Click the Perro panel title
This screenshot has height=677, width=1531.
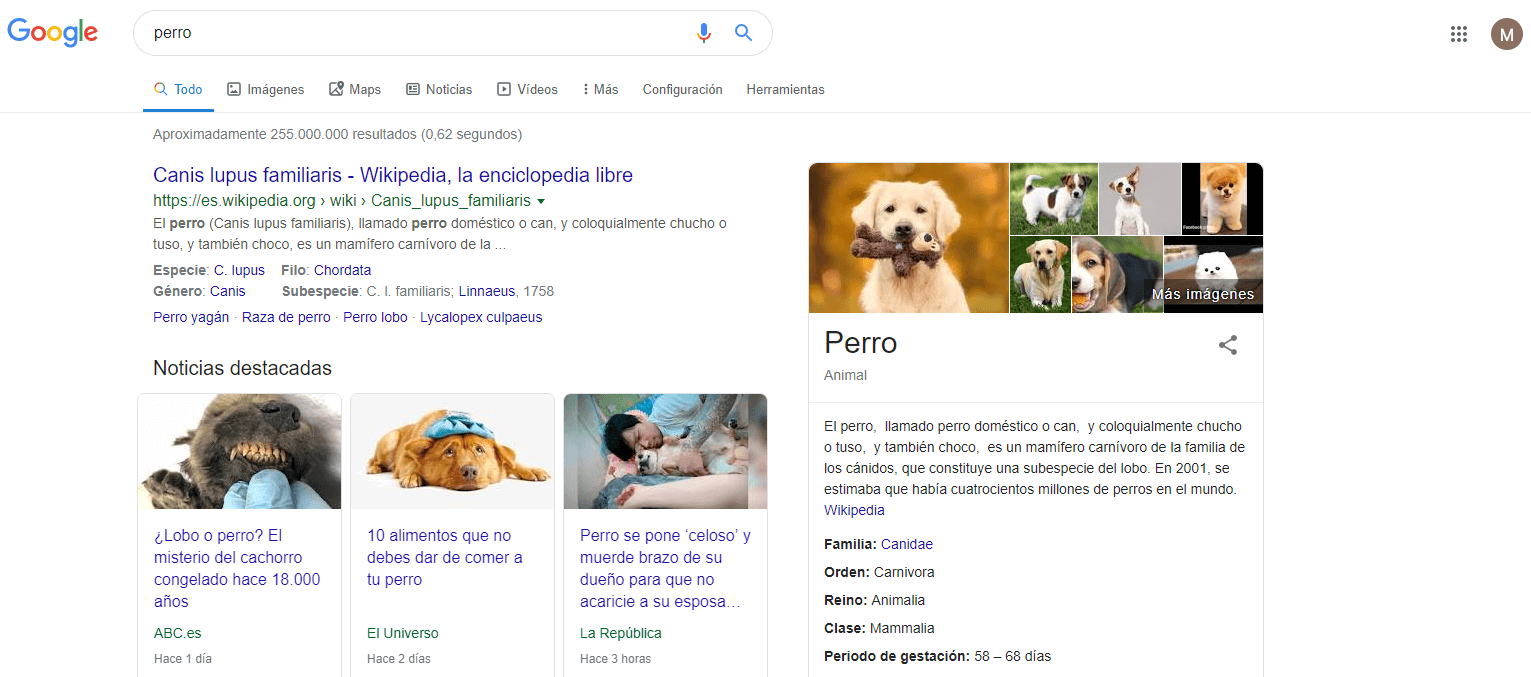click(861, 343)
